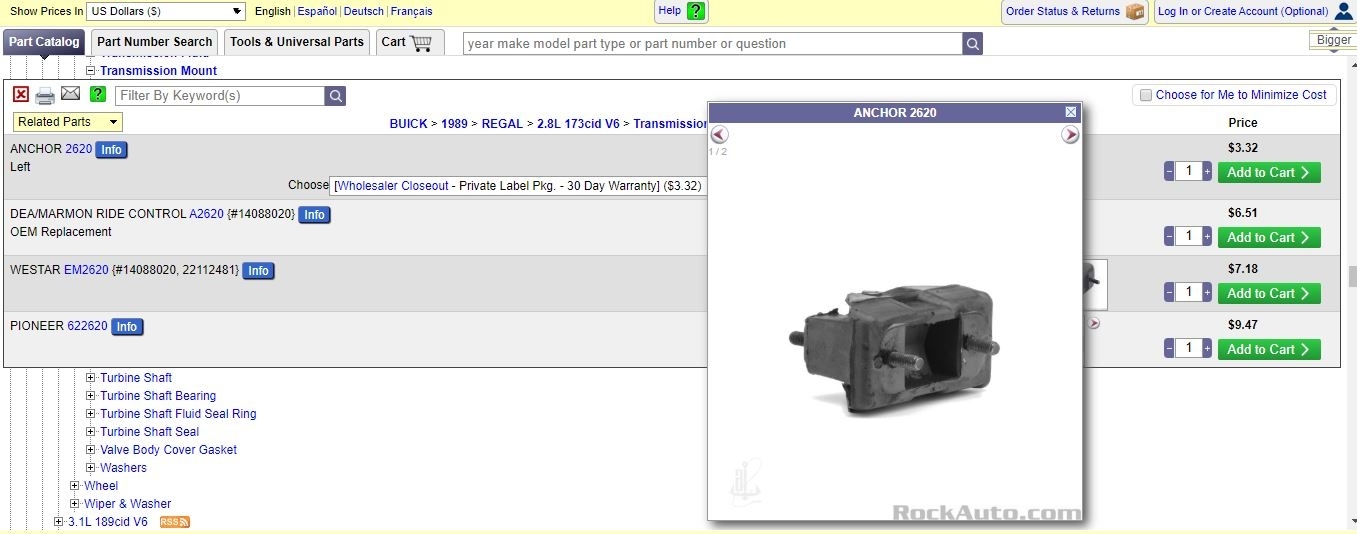The width and height of the screenshot is (1357, 534).
Task: Switch to the Part Catalog tab
Action: tap(44, 42)
